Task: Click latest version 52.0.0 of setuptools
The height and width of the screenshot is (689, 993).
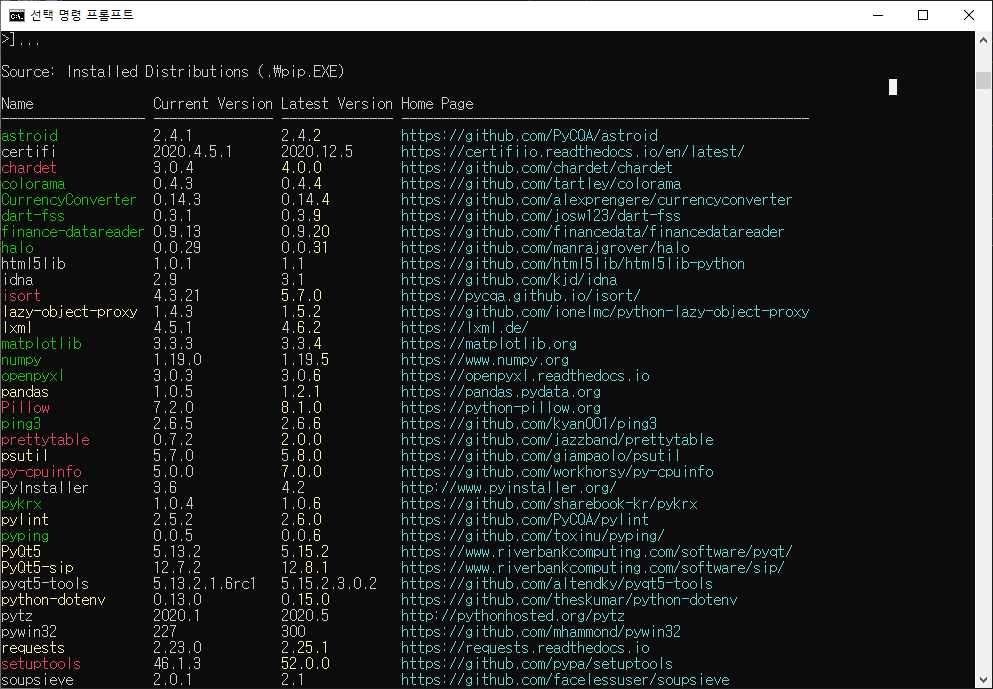Action: (x=305, y=664)
